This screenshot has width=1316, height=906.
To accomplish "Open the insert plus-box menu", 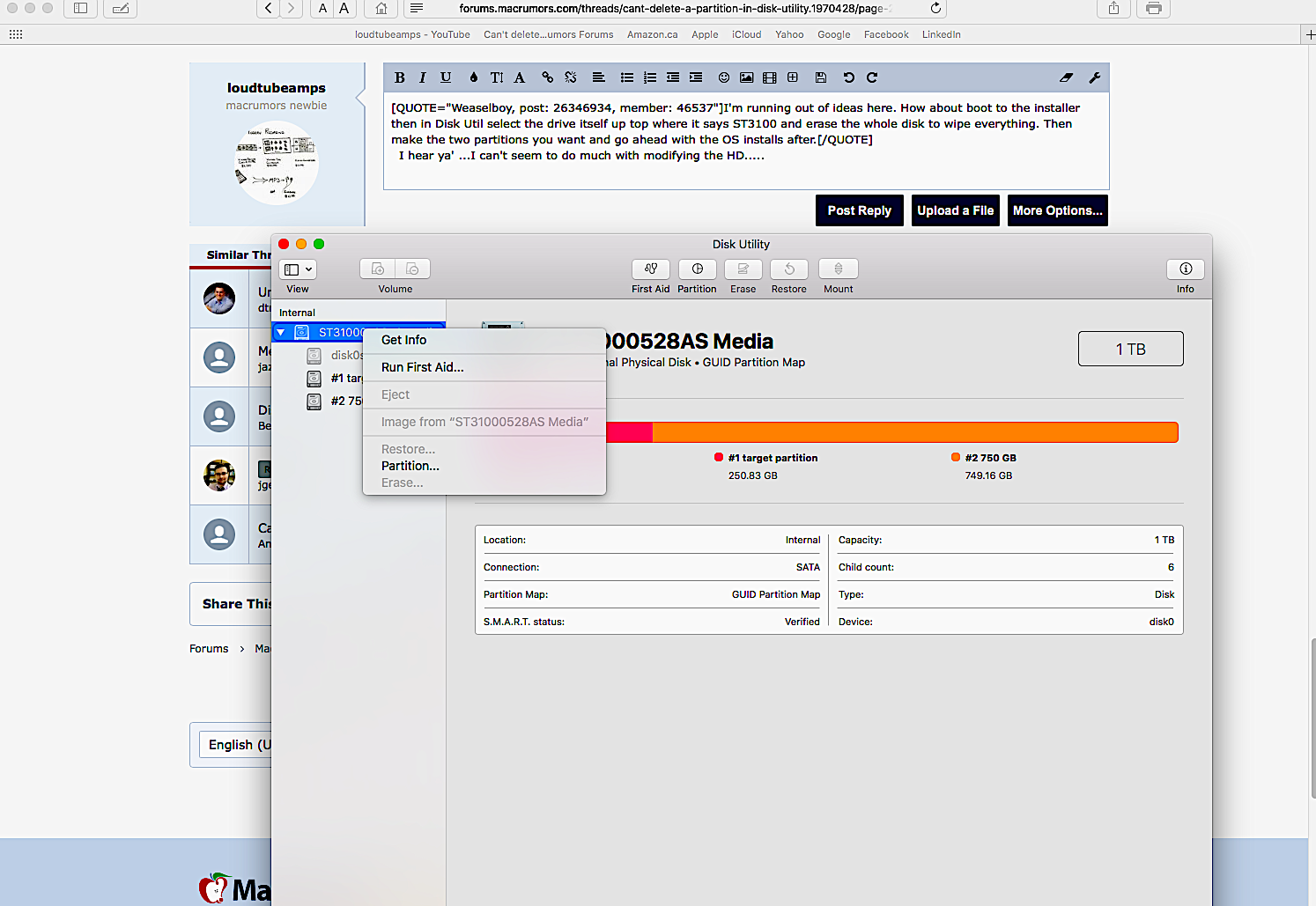I will coord(793,77).
